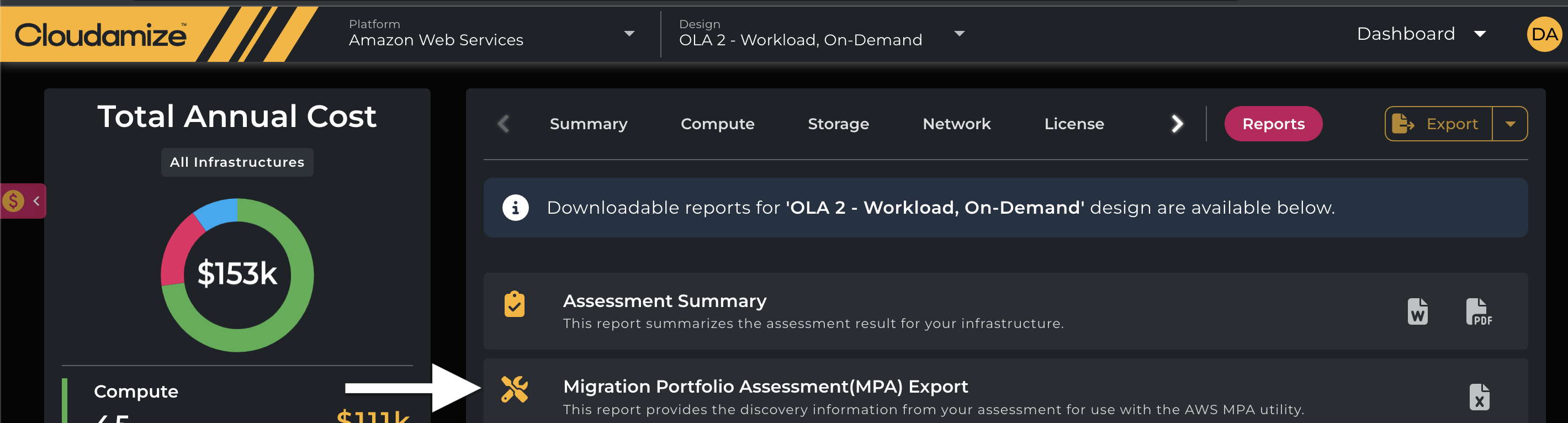Viewport: 1568px width, 423px height.
Task: Click the blue segment of cost donut
Action: point(218,213)
